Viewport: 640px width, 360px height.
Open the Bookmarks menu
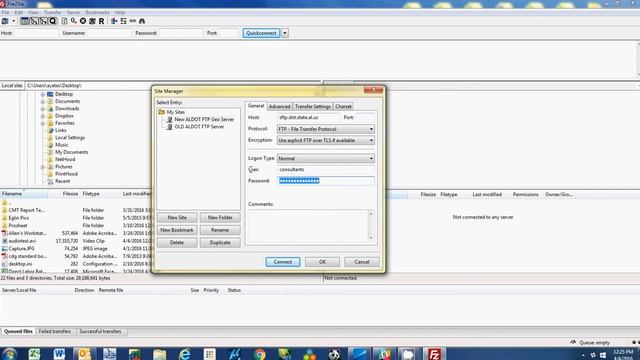(x=98, y=13)
